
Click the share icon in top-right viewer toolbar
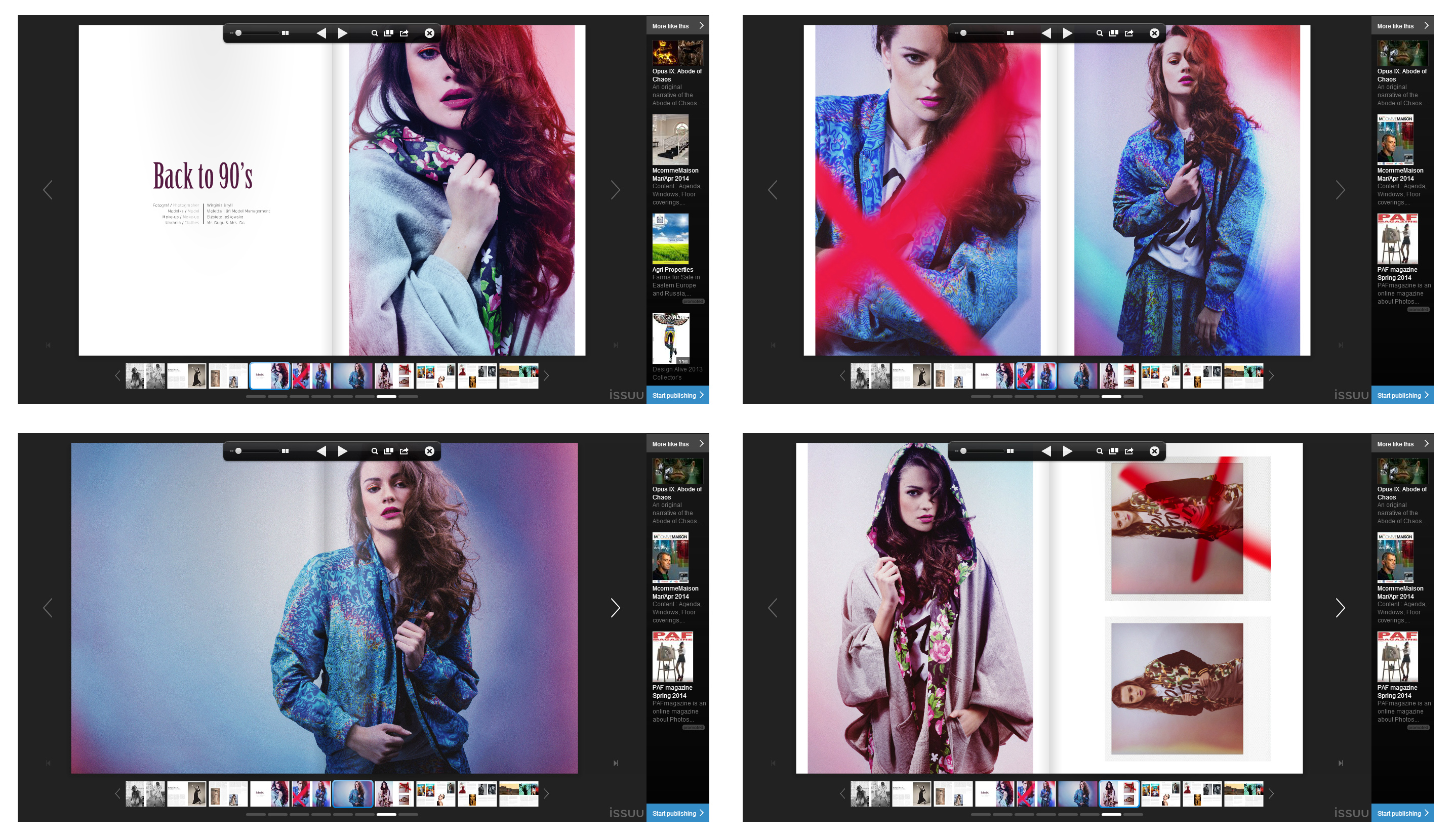[x=1129, y=33]
